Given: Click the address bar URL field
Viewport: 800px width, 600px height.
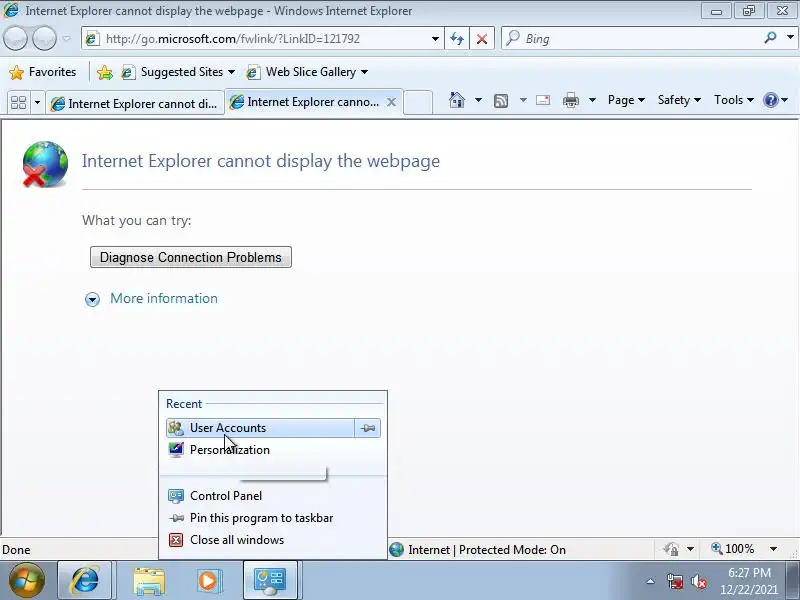Looking at the screenshot, I should point(255,39).
